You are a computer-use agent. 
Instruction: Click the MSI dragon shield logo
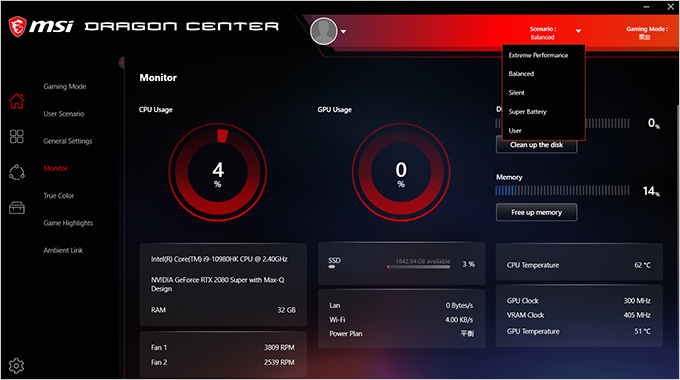(17, 26)
